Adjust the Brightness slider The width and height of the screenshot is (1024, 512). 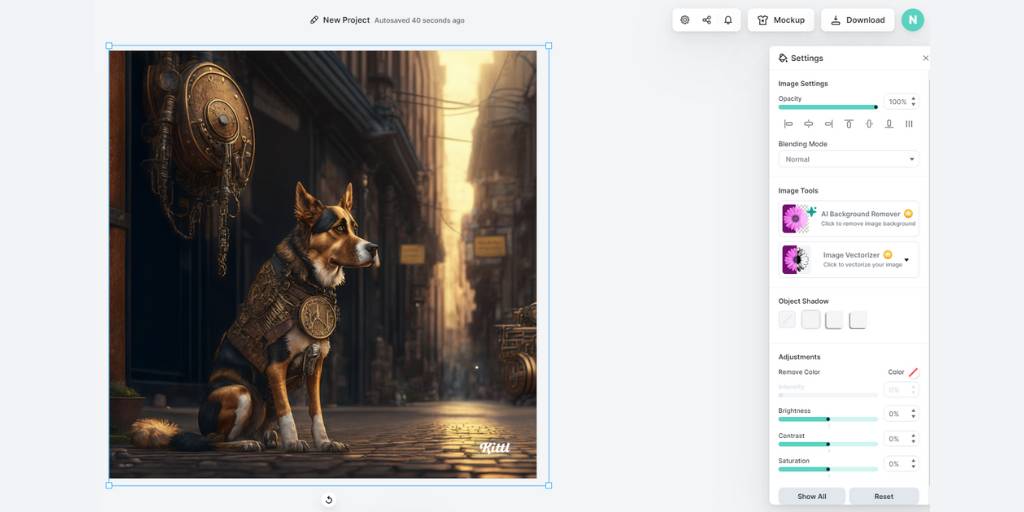828,419
